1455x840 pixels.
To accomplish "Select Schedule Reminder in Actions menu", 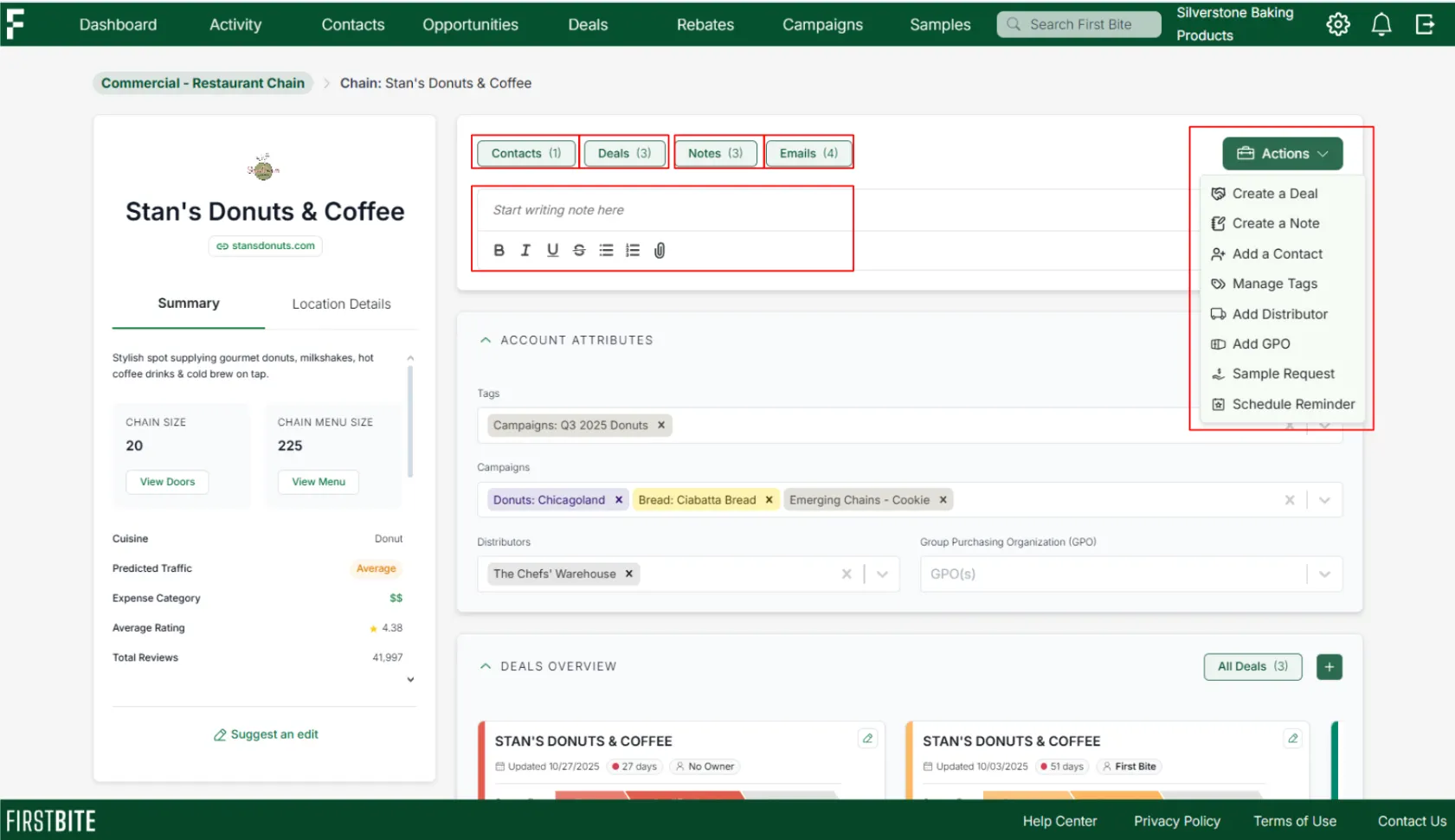I will [x=1284, y=404].
